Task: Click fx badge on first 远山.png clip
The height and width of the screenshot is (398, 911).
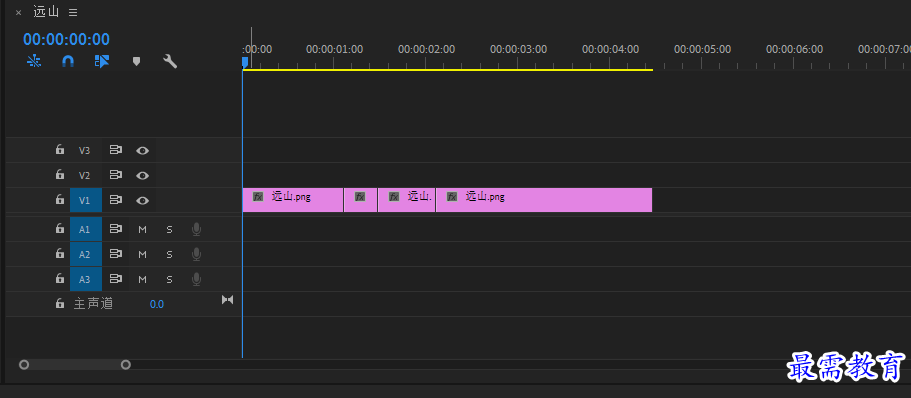Action: [258, 196]
